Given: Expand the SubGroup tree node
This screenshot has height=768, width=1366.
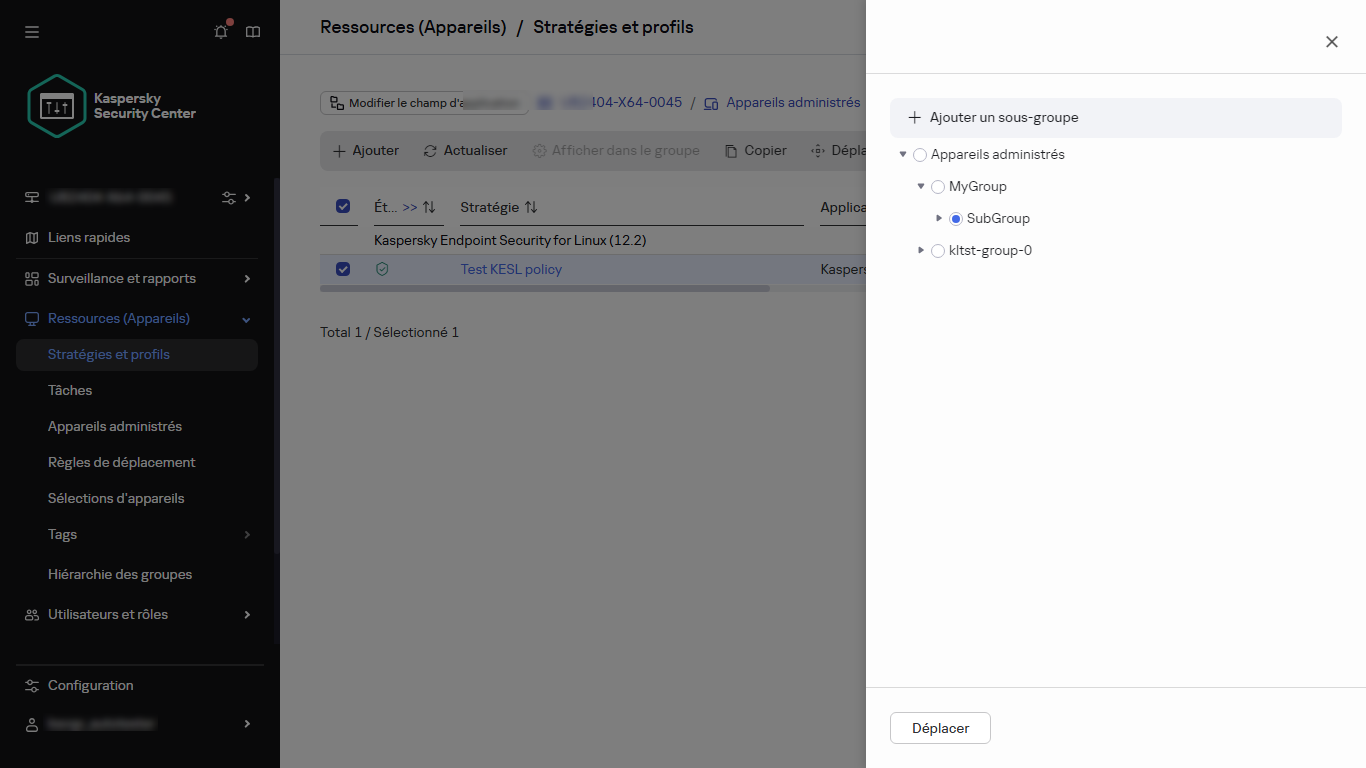Looking at the screenshot, I should 939,218.
